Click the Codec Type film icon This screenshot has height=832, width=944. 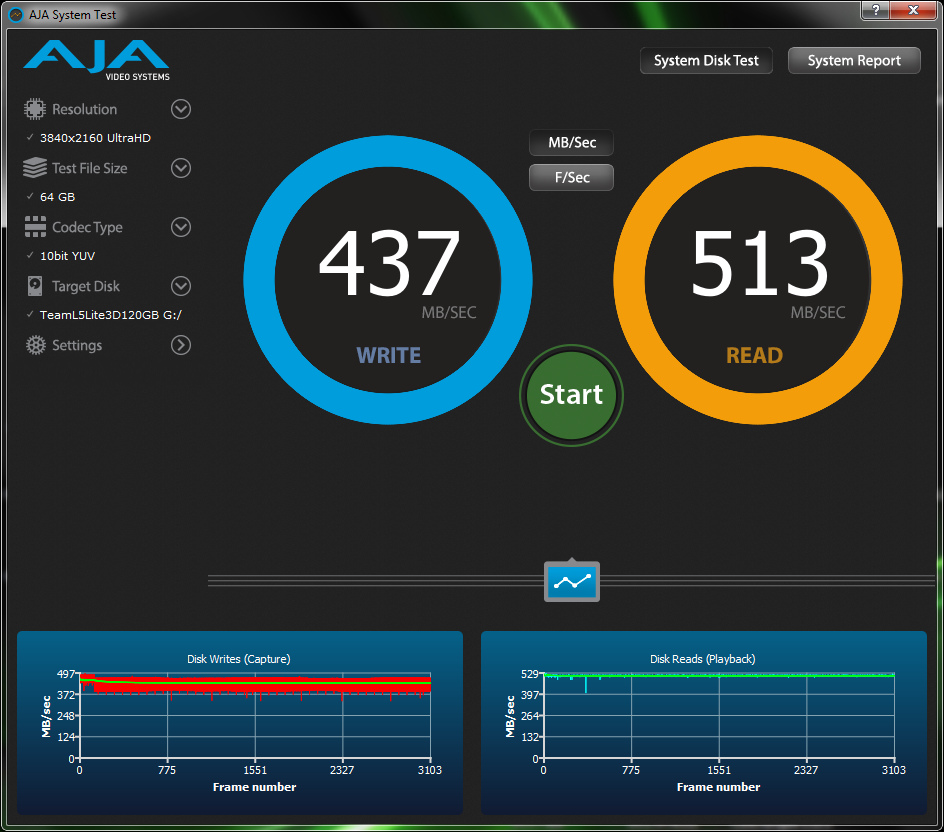coord(35,227)
